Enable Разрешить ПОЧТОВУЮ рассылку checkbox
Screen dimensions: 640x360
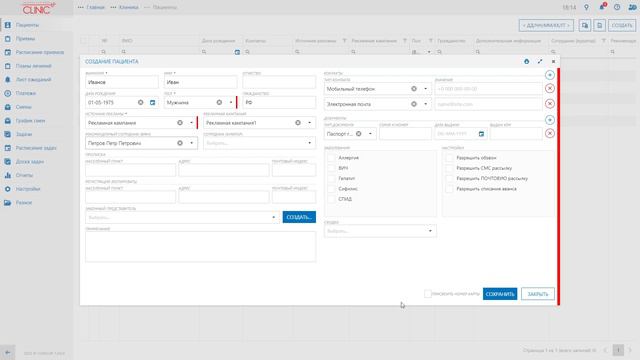[449, 178]
